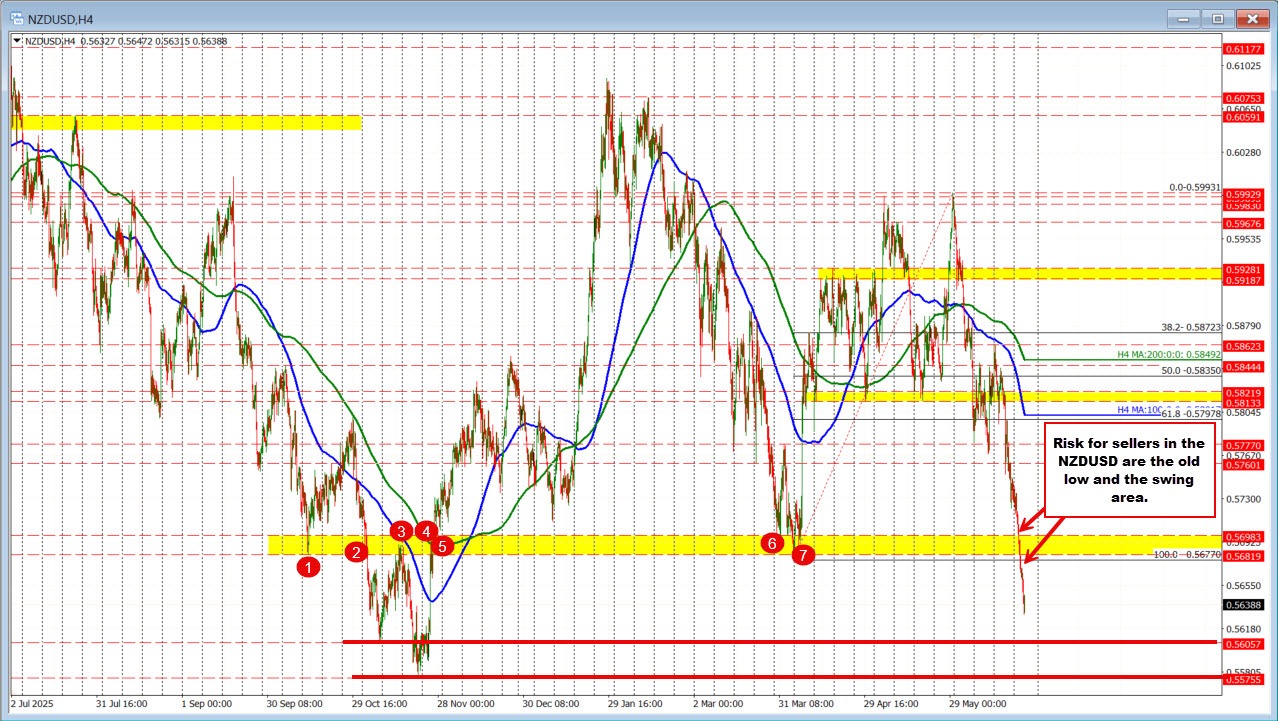
Task: Maximize the NZDUSD,H4 chart window
Action: [x=1219, y=18]
